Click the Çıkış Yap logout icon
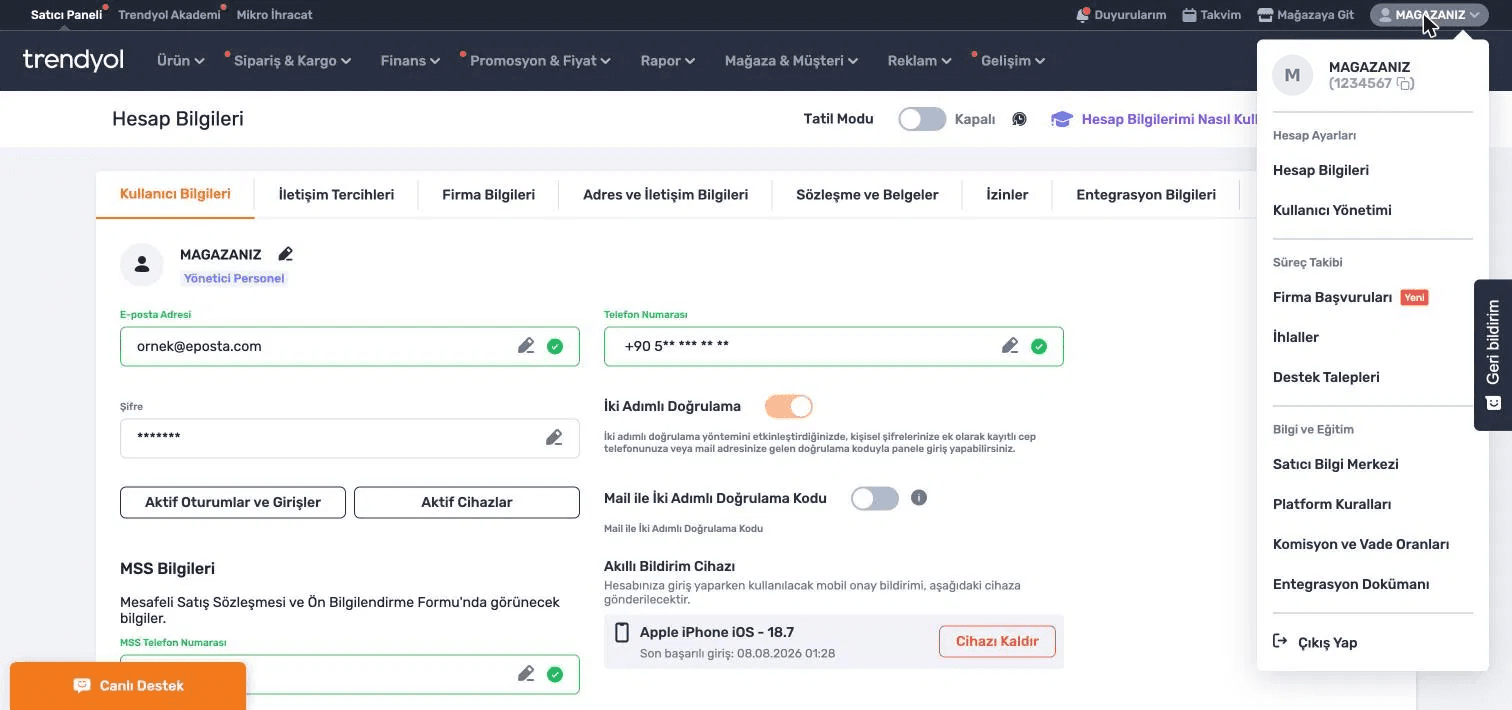The width and height of the screenshot is (1512, 710). 1279,641
